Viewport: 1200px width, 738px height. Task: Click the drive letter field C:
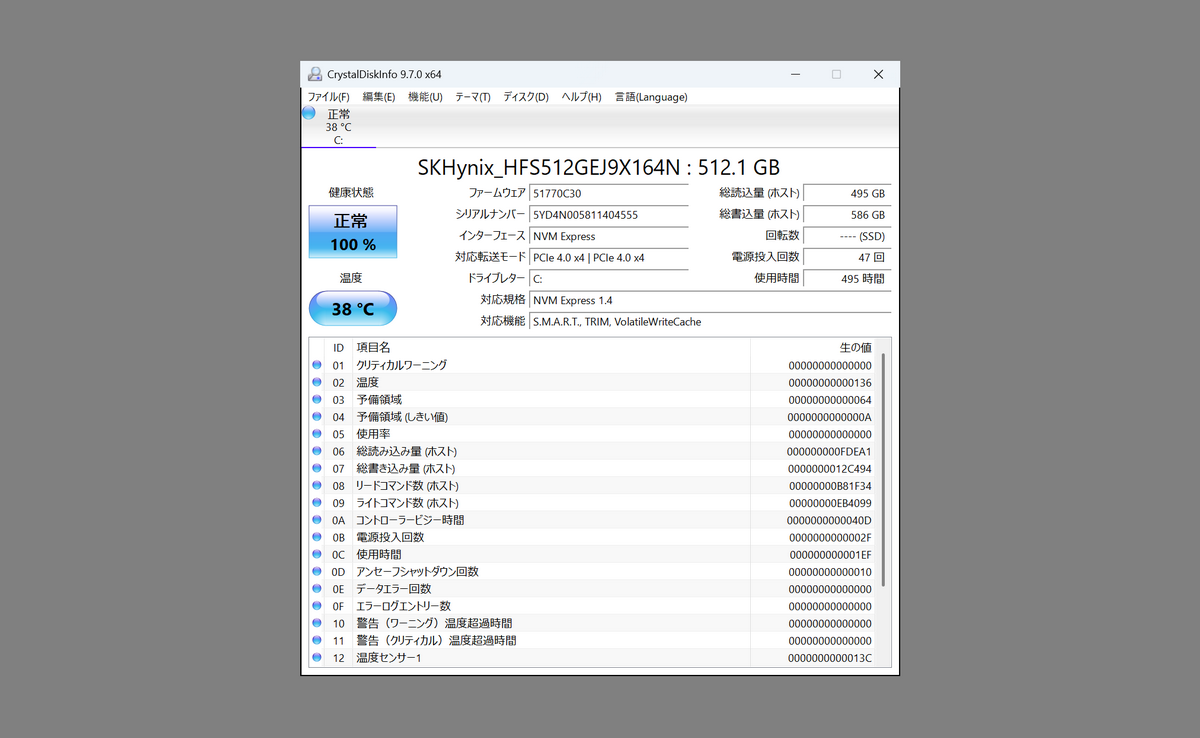pyautogui.click(x=609, y=279)
